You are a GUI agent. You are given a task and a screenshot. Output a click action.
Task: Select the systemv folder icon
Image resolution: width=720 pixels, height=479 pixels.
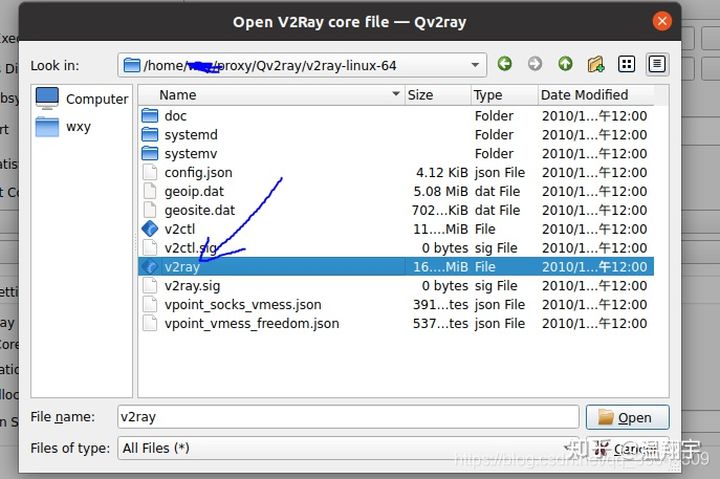(x=150, y=153)
